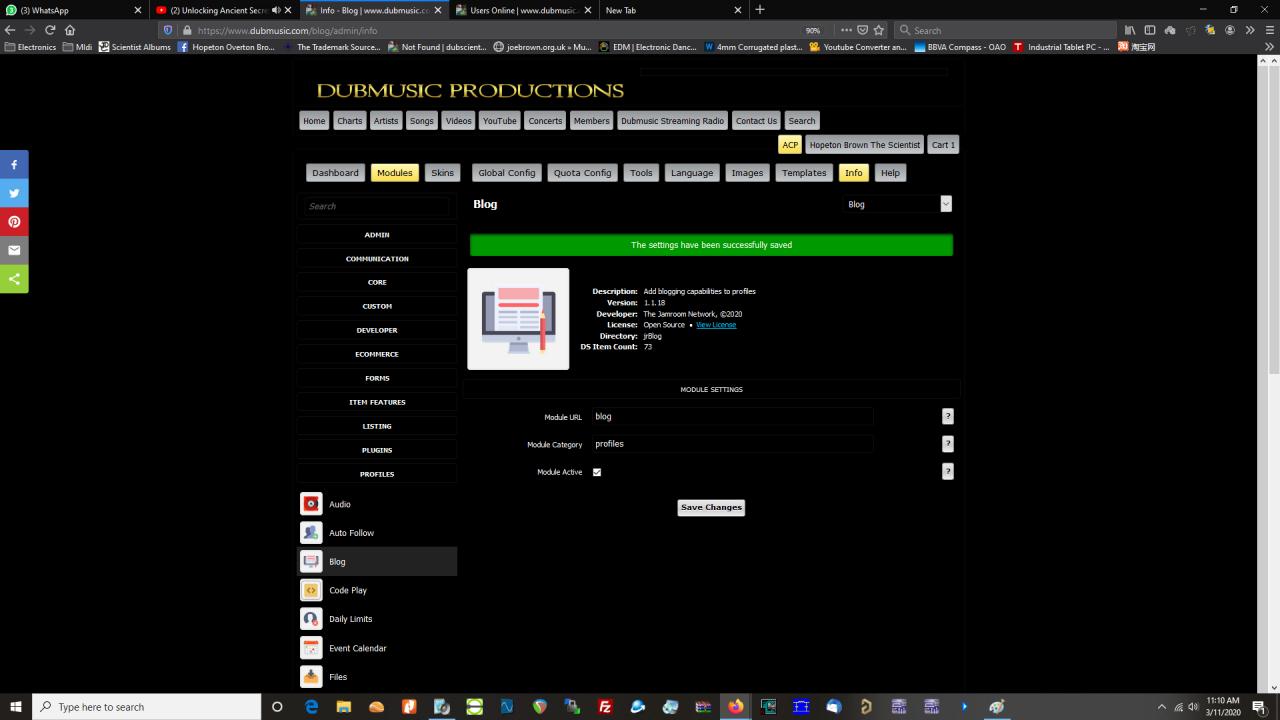Expand the ECOMMERCE module category
The height and width of the screenshot is (720, 1280).
[x=377, y=354]
